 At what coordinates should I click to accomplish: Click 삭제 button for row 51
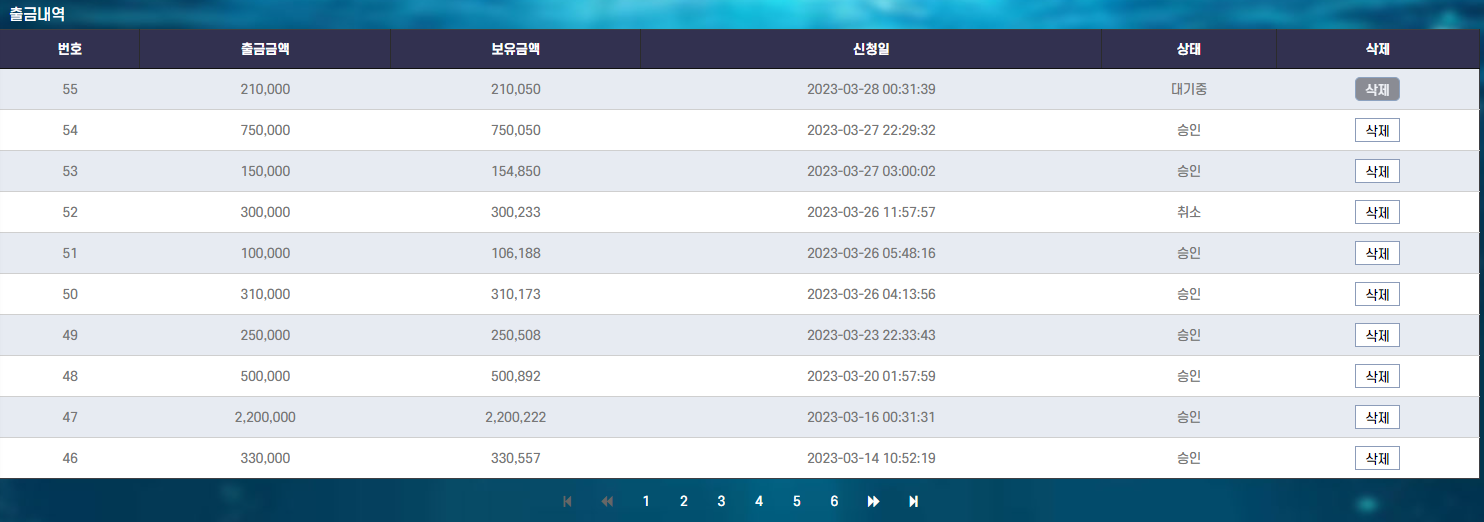click(1377, 253)
